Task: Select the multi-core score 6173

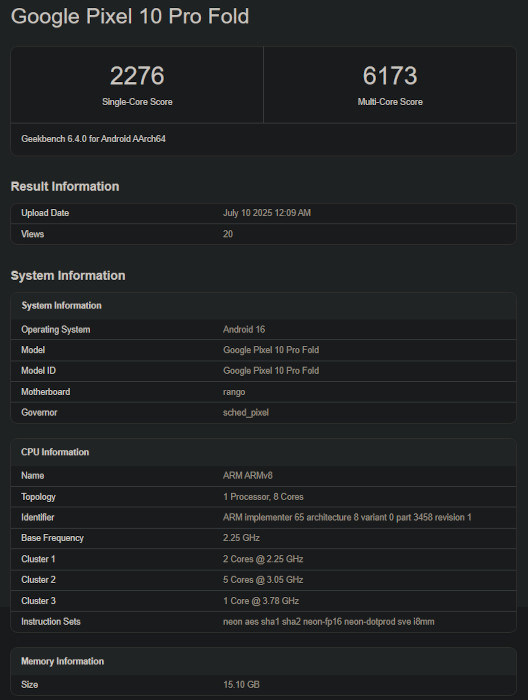Action: click(390, 75)
